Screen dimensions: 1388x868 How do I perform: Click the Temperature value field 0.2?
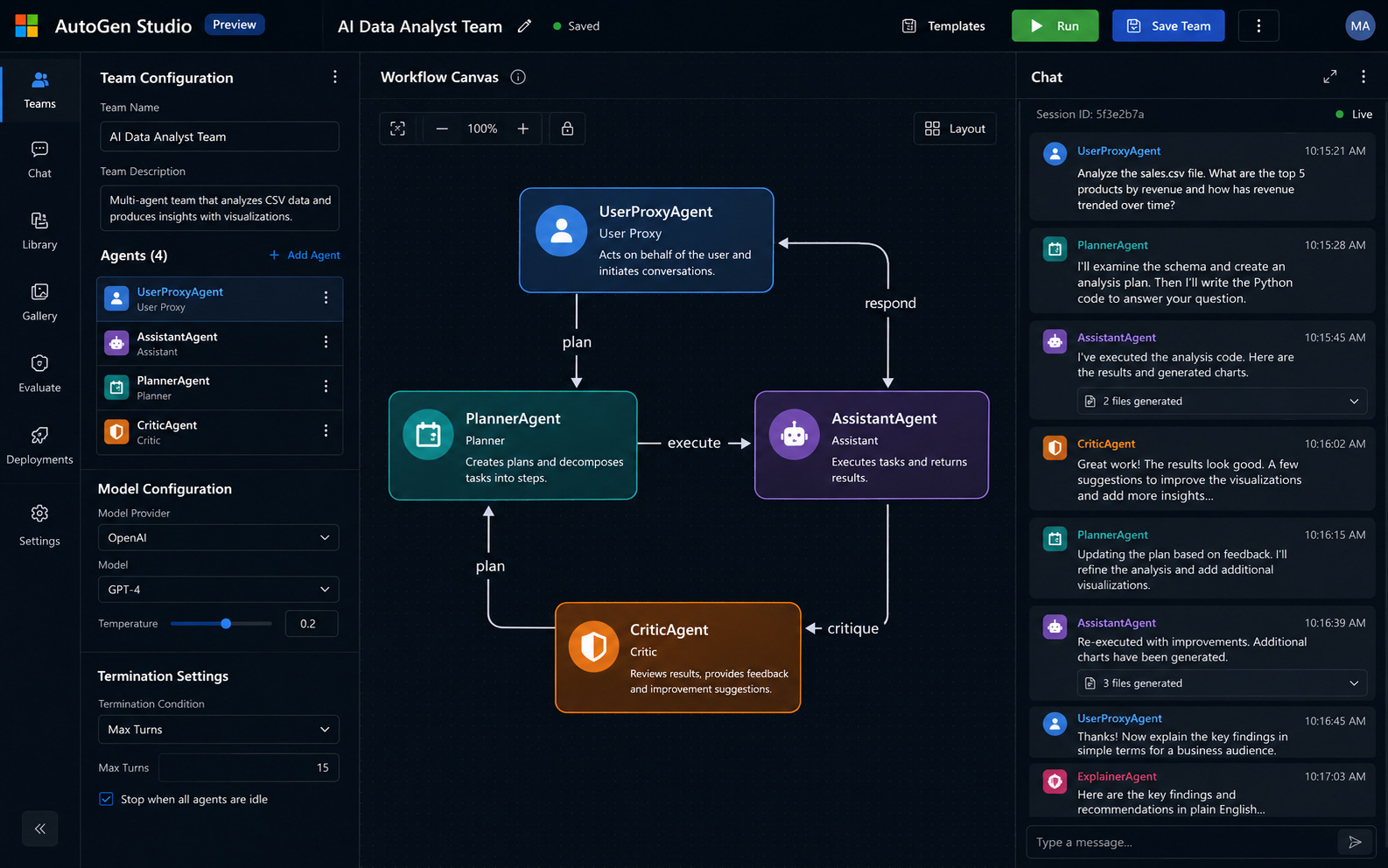click(312, 624)
